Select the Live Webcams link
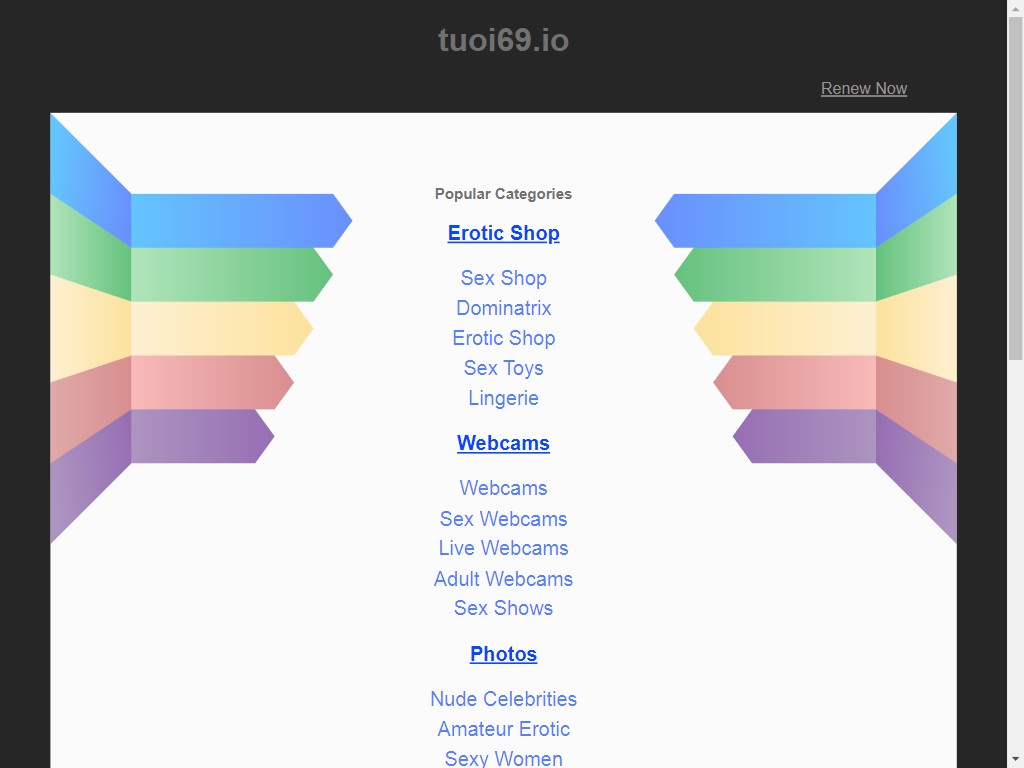Screen dimensions: 1024x768 (503, 548)
